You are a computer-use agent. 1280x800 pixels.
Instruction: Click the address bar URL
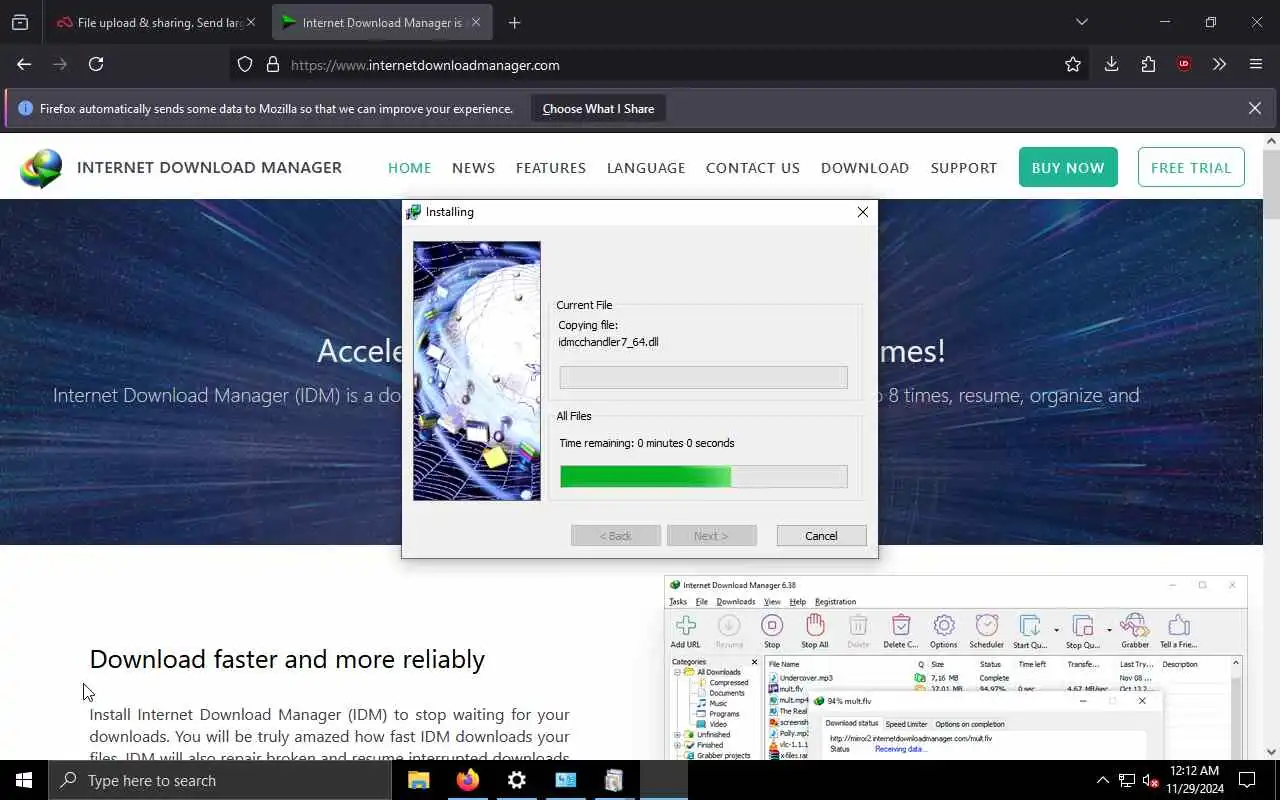pos(425,65)
